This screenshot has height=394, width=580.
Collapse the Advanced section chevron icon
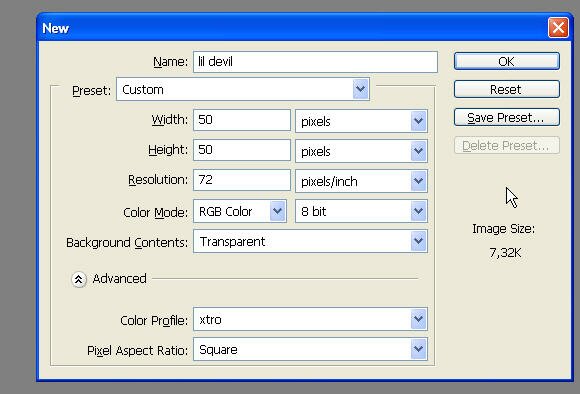click(79, 279)
